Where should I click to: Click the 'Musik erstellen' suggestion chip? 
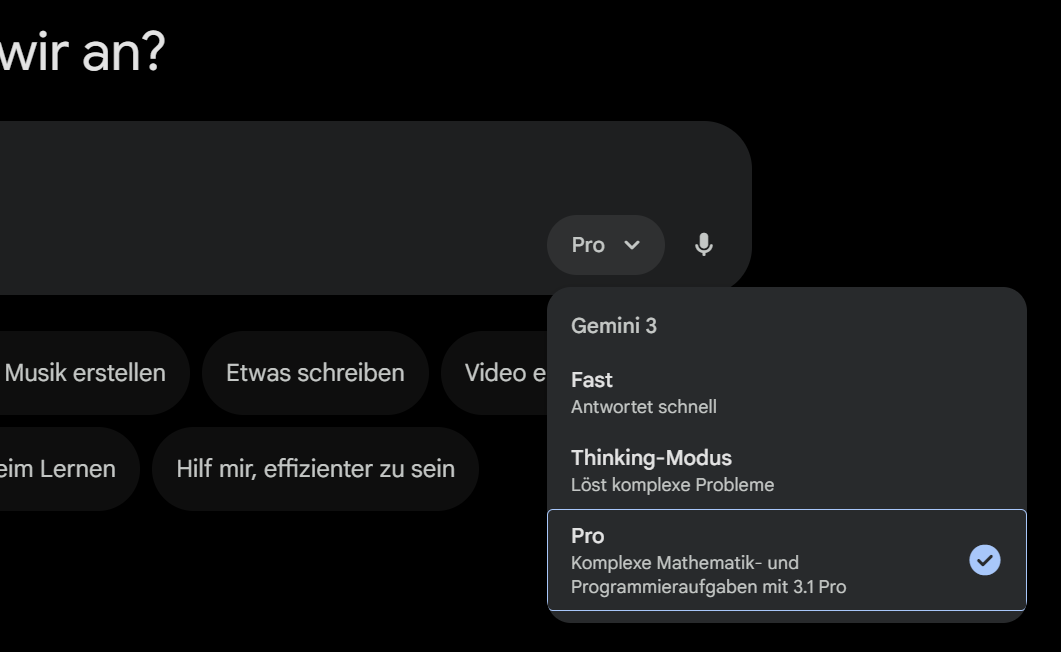point(84,372)
